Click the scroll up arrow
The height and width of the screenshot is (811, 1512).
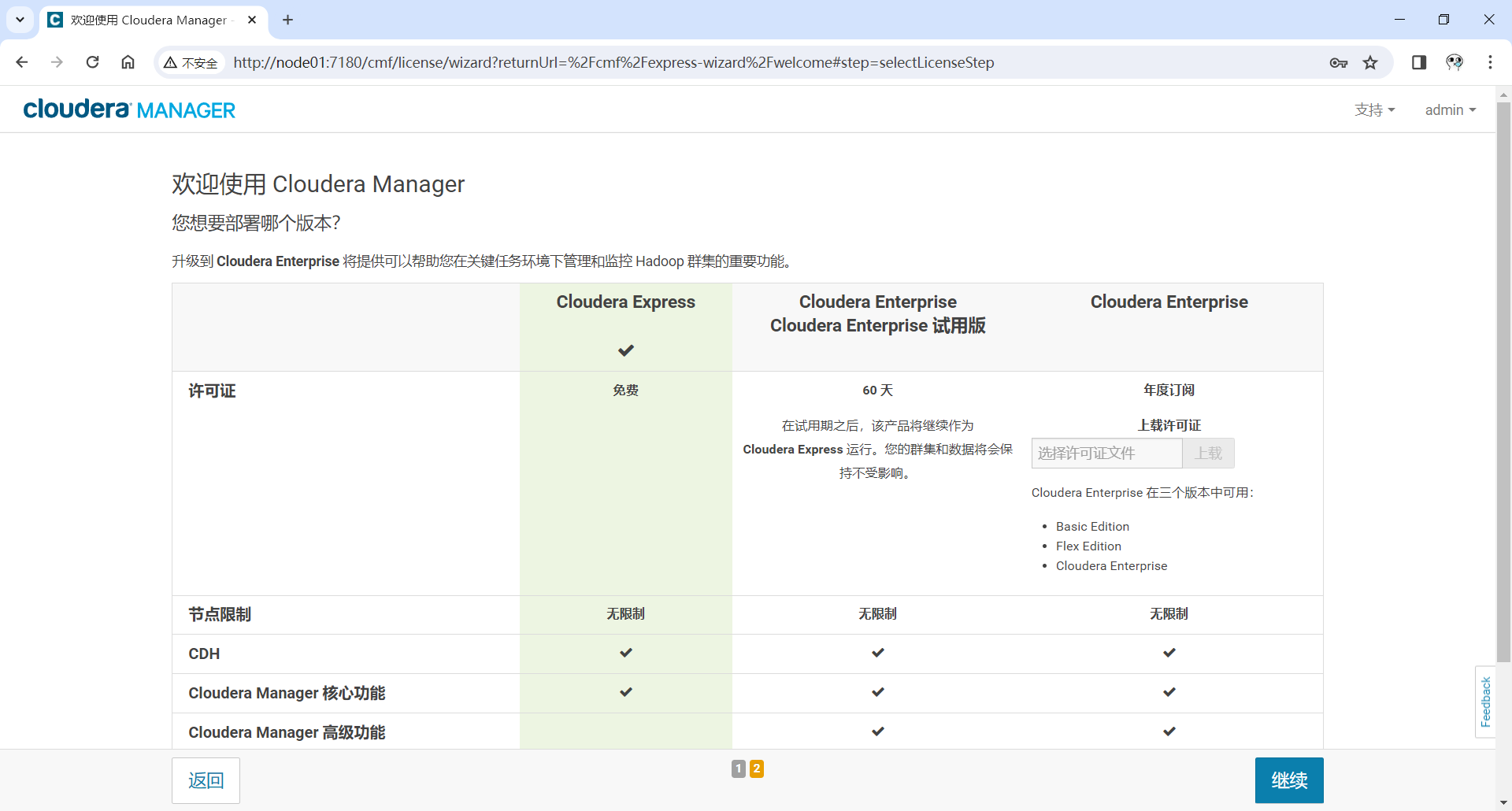[x=1503, y=94]
